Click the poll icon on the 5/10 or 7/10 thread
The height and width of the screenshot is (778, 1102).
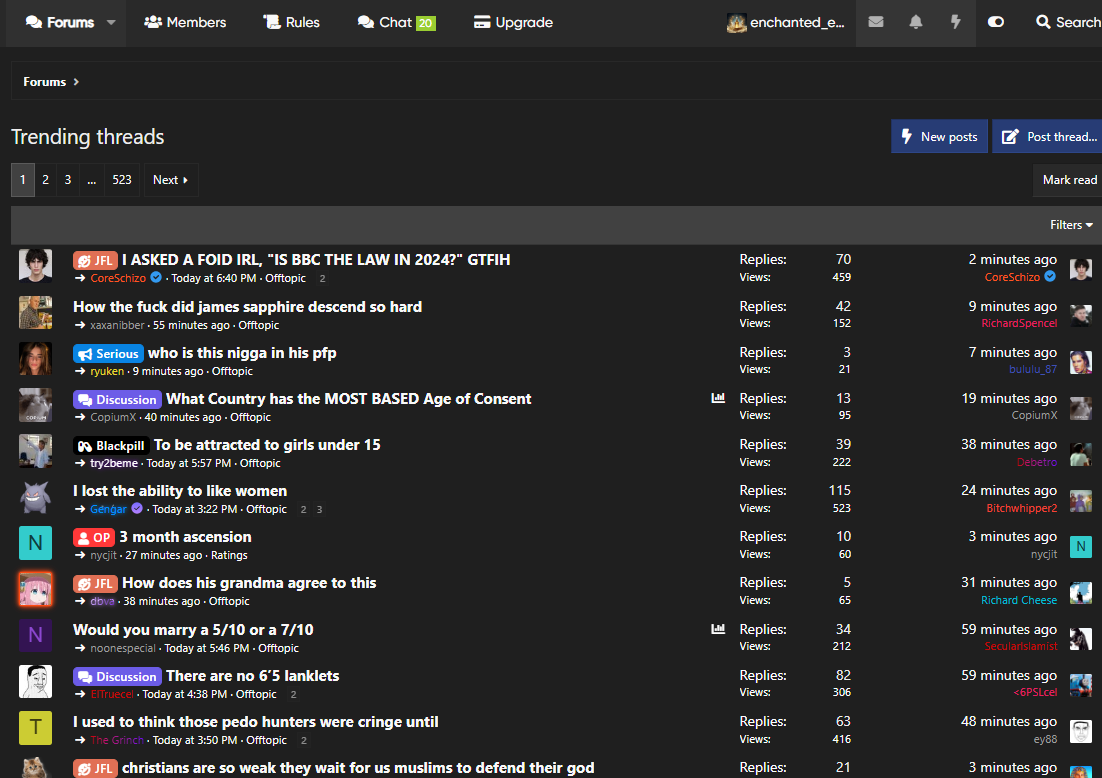click(718, 629)
